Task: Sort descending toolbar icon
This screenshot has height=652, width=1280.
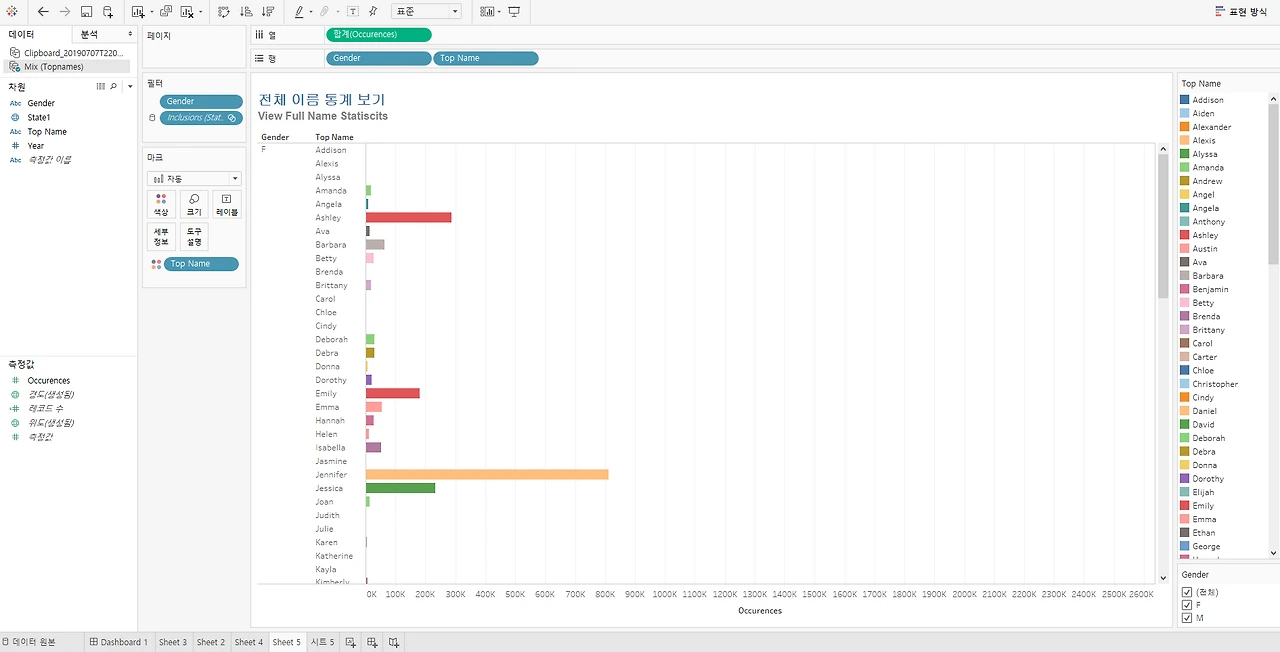Action: click(268, 12)
